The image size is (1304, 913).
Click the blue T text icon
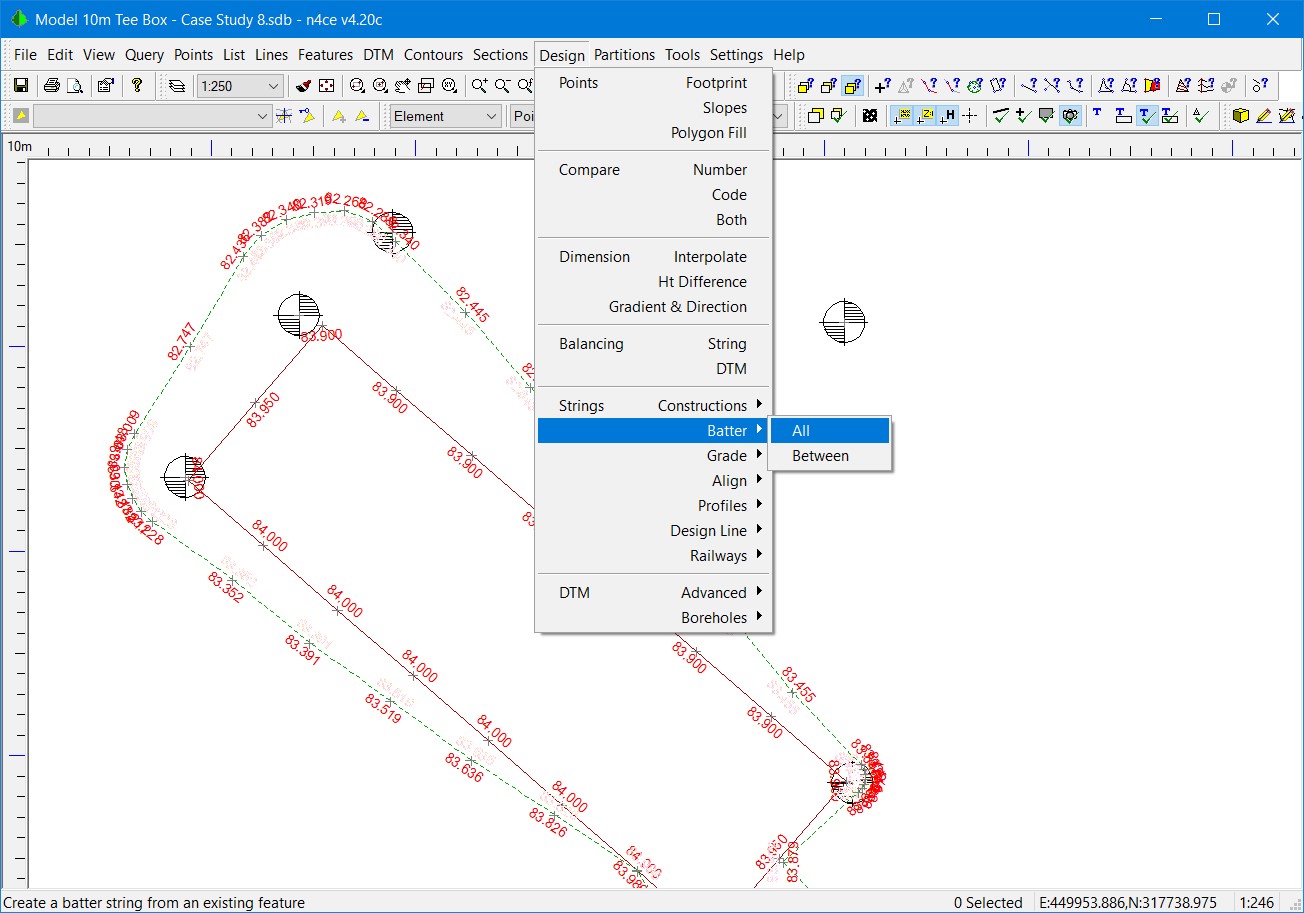[x=1097, y=114]
